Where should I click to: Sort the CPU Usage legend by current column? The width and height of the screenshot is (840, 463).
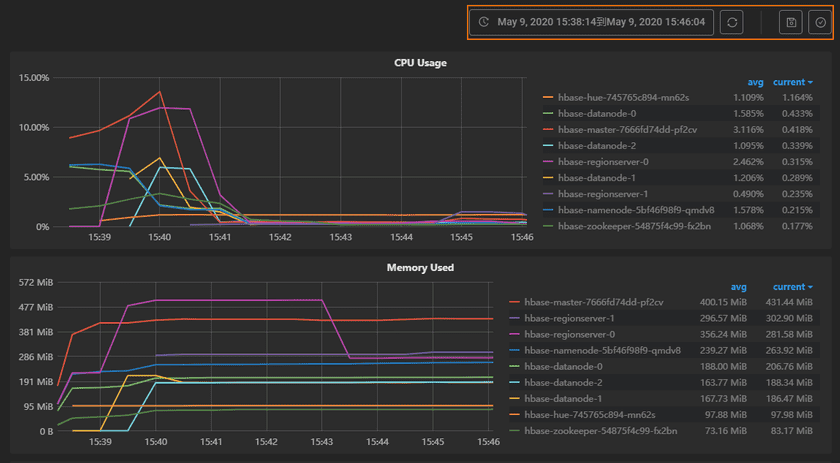pyautogui.click(x=792, y=82)
